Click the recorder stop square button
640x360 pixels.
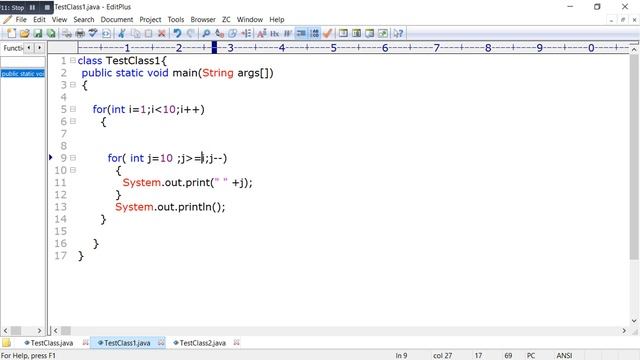[x=47, y=7]
